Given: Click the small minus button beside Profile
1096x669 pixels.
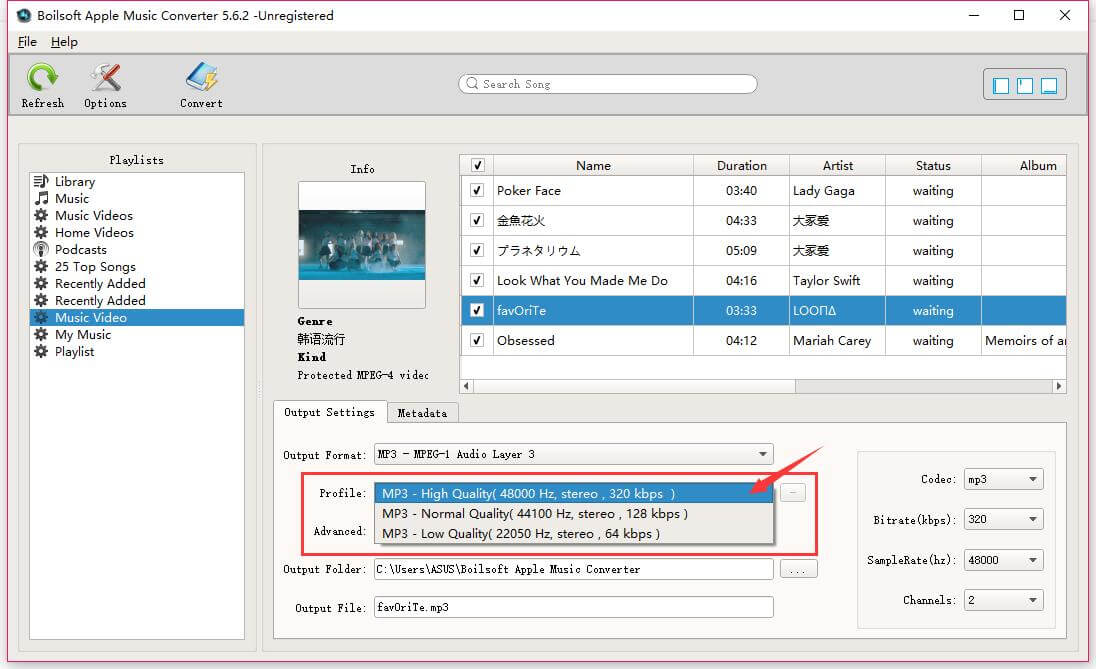Looking at the screenshot, I should tap(793, 493).
